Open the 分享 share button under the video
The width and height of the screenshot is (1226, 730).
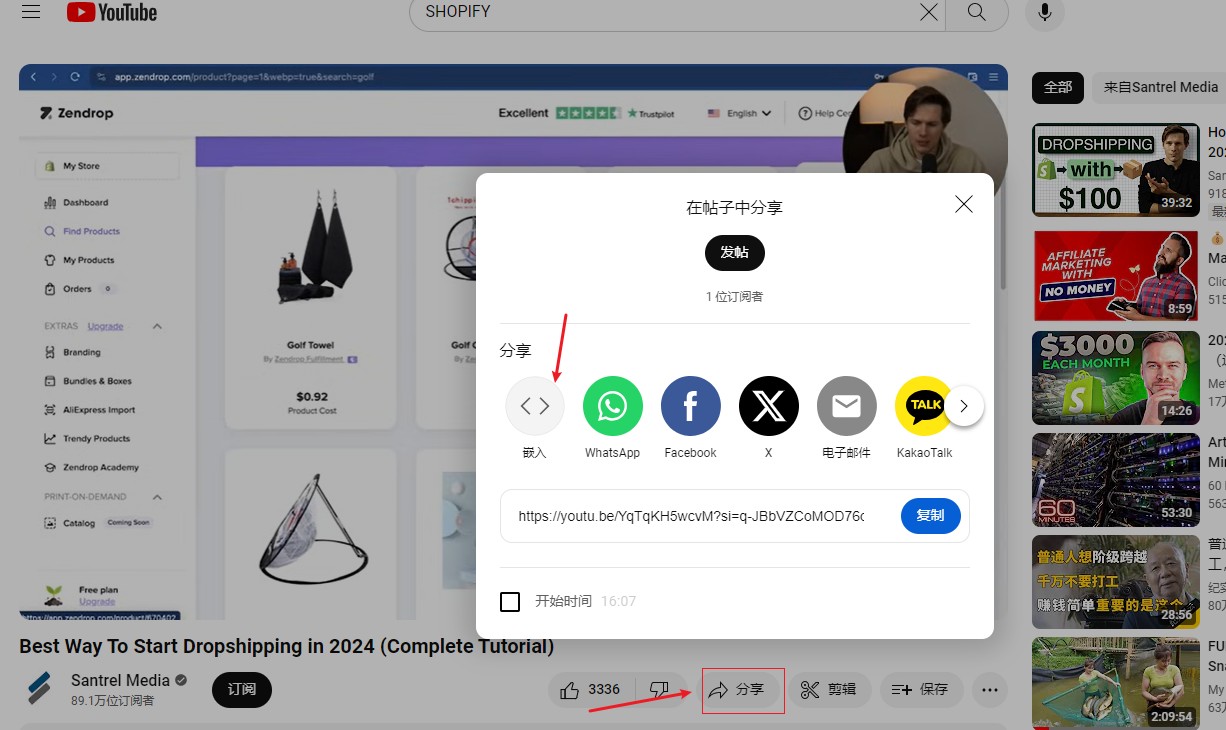click(x=736, y=690)
